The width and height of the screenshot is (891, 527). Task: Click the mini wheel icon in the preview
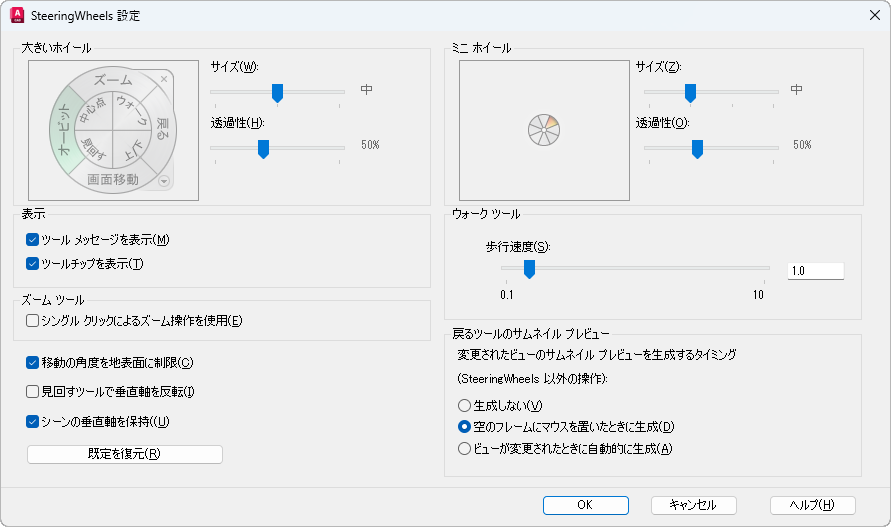coord(544,130)
